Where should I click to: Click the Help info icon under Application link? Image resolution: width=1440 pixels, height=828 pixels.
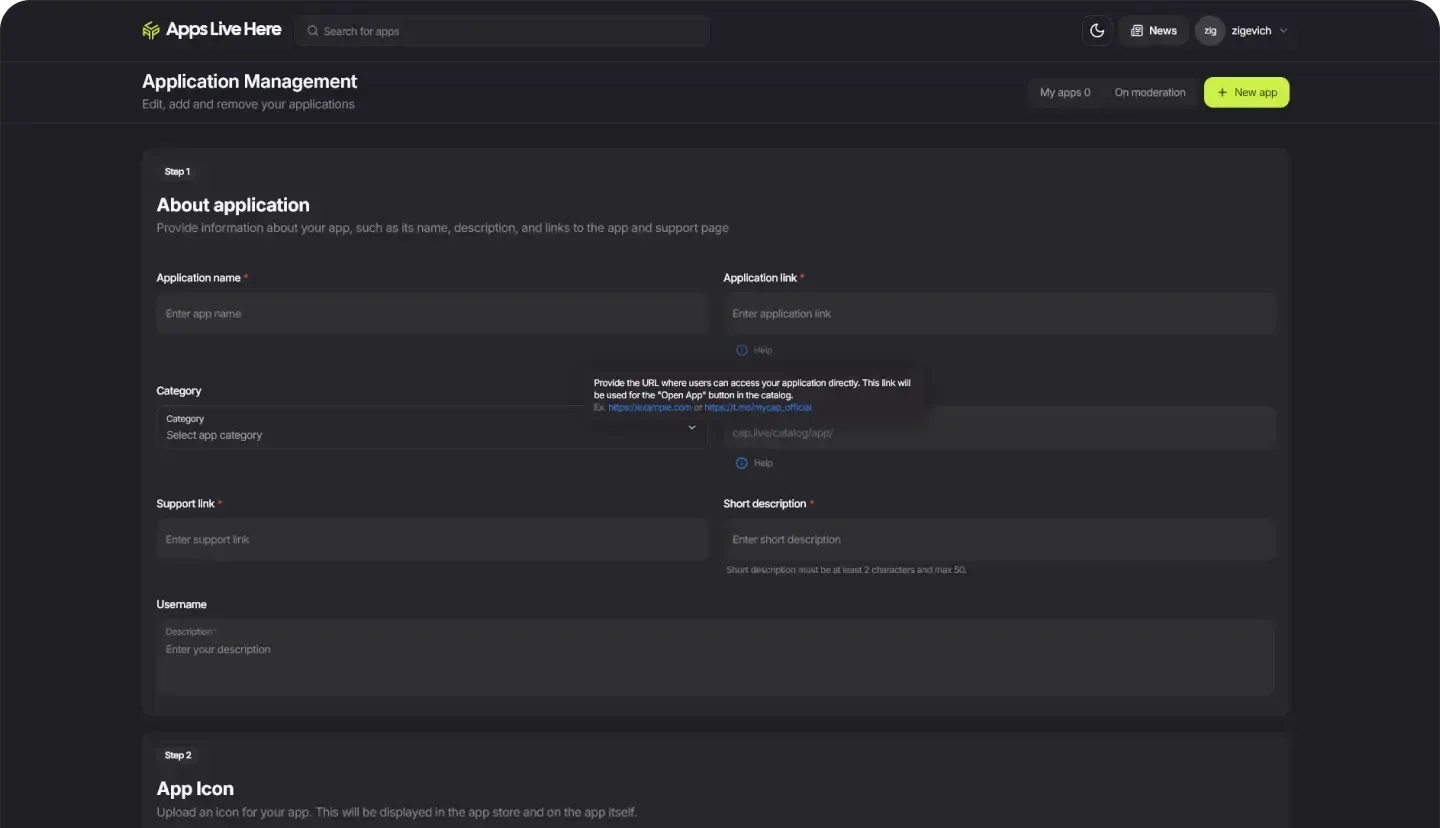click(742, 351)
